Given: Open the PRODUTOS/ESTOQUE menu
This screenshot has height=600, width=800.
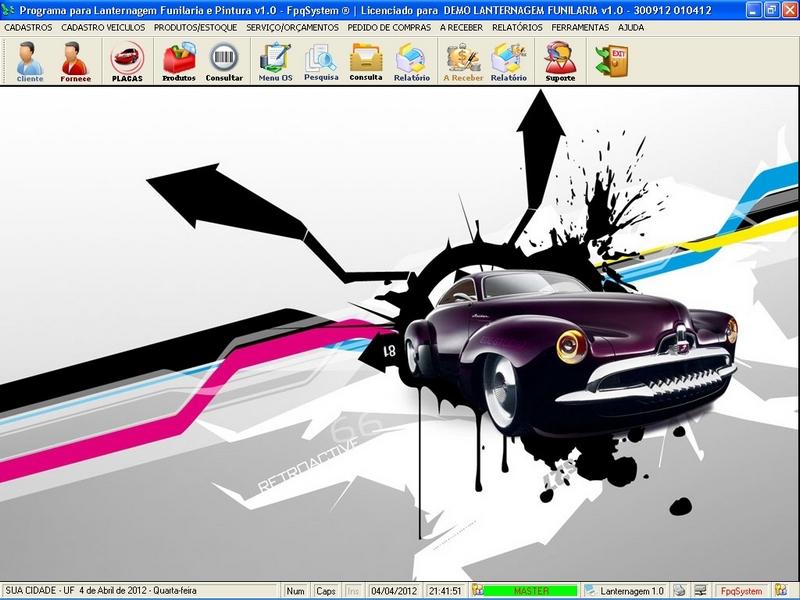Looking at the screenshot, I should coord(195,28).
